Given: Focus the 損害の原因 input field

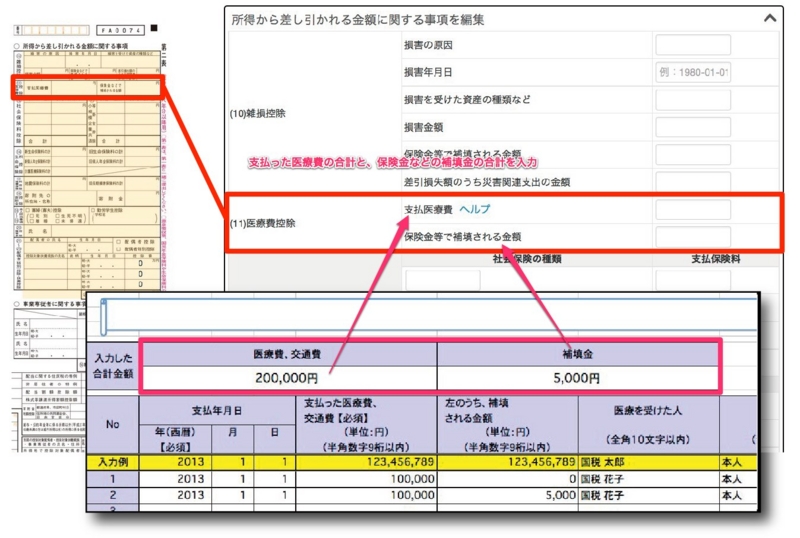Looking at the screenshot, I should 692,45.
